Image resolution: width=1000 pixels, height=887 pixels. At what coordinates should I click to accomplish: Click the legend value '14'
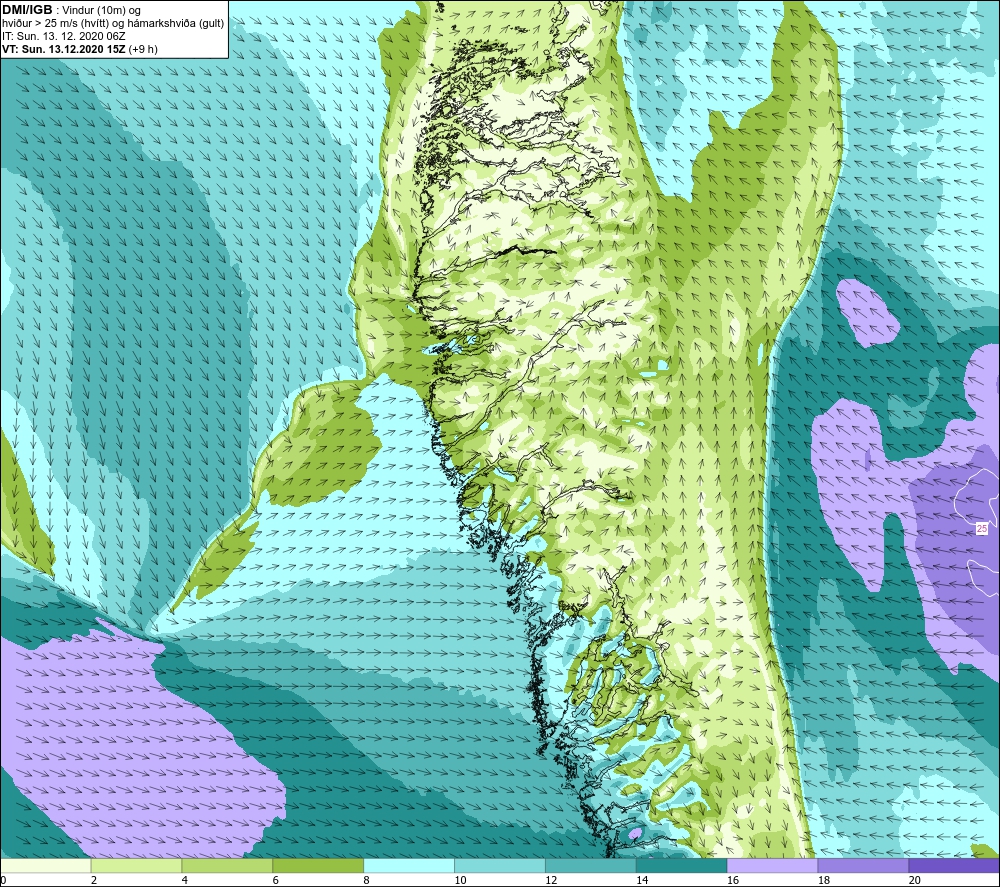[642, 881]
